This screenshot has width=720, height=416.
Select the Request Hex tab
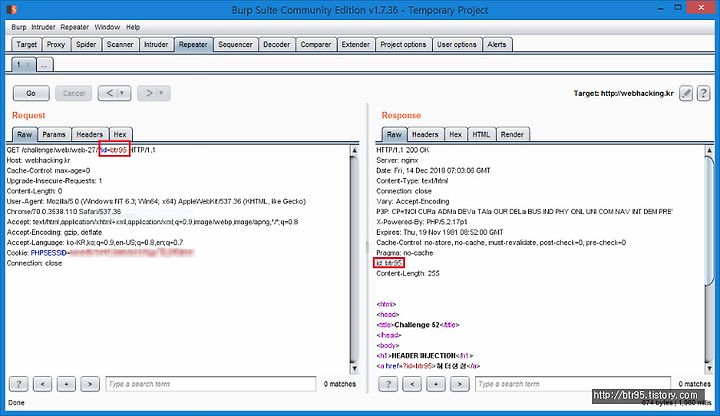[x=120, y=135]
